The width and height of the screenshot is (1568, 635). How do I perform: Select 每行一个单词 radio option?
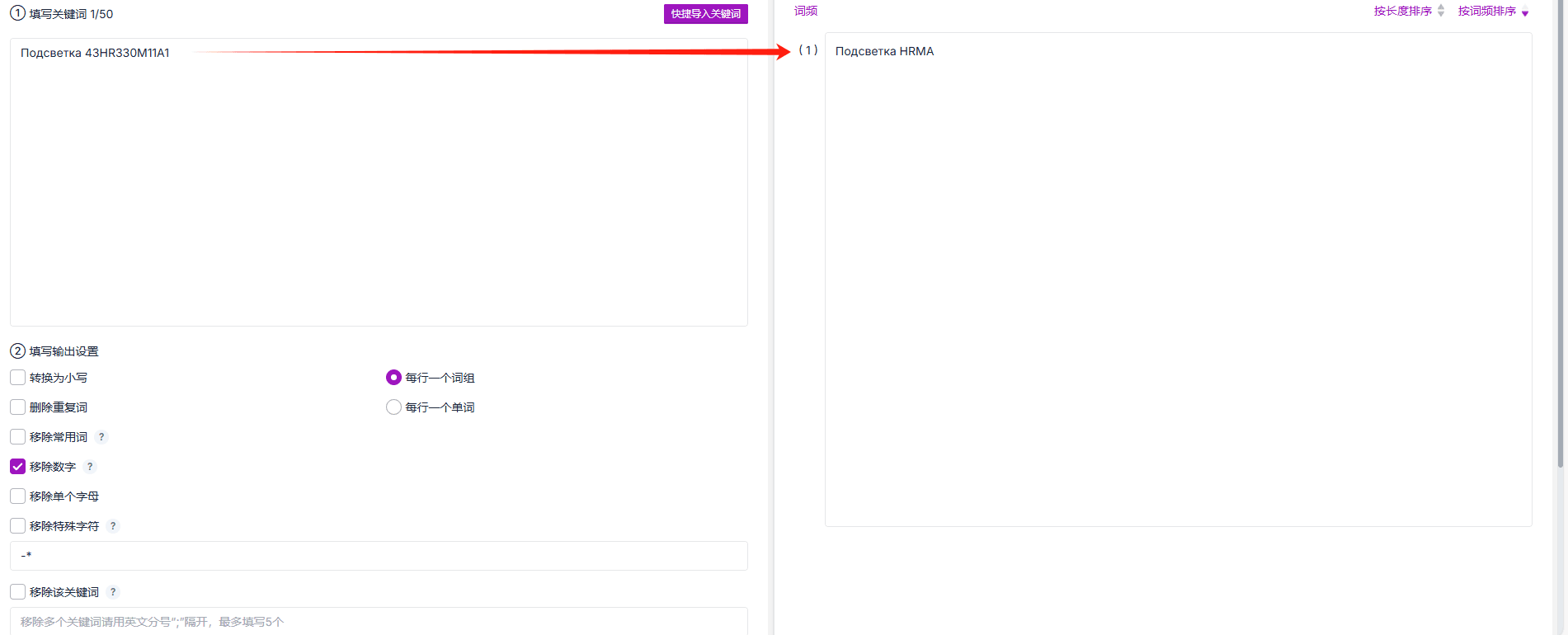pyautogui.click(x=393, y=407)
